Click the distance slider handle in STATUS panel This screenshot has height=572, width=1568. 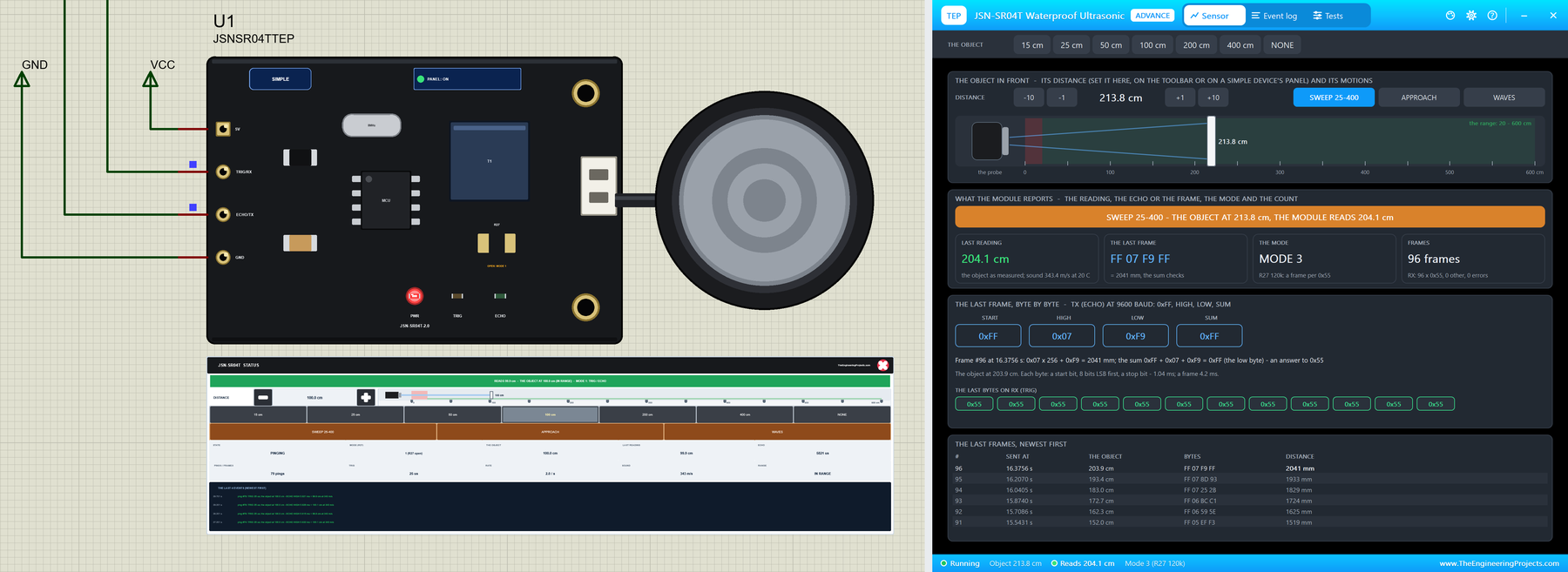point(490,395)
